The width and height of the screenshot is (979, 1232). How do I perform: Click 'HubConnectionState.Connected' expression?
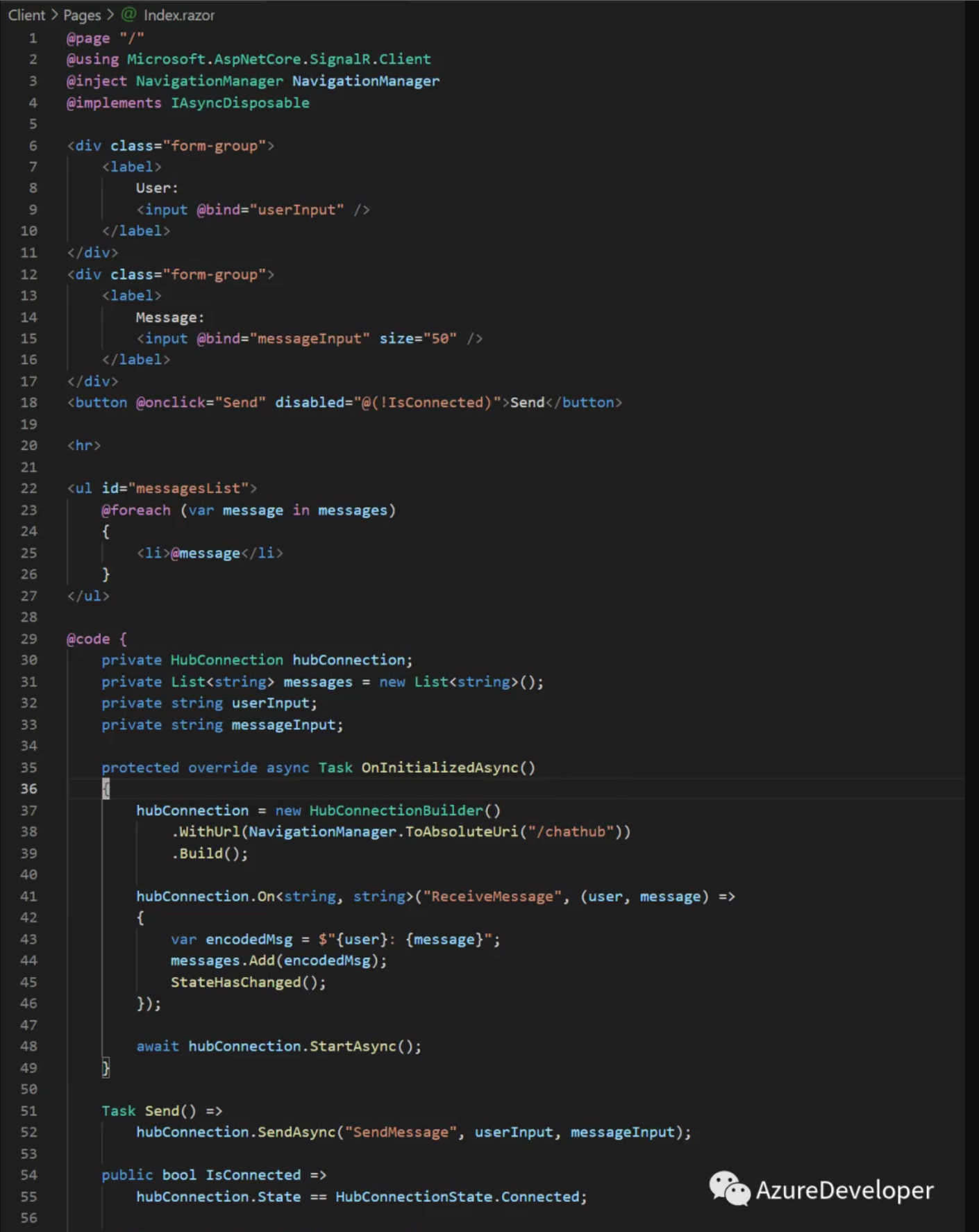pyautogui.click(x=457, y=1197)
